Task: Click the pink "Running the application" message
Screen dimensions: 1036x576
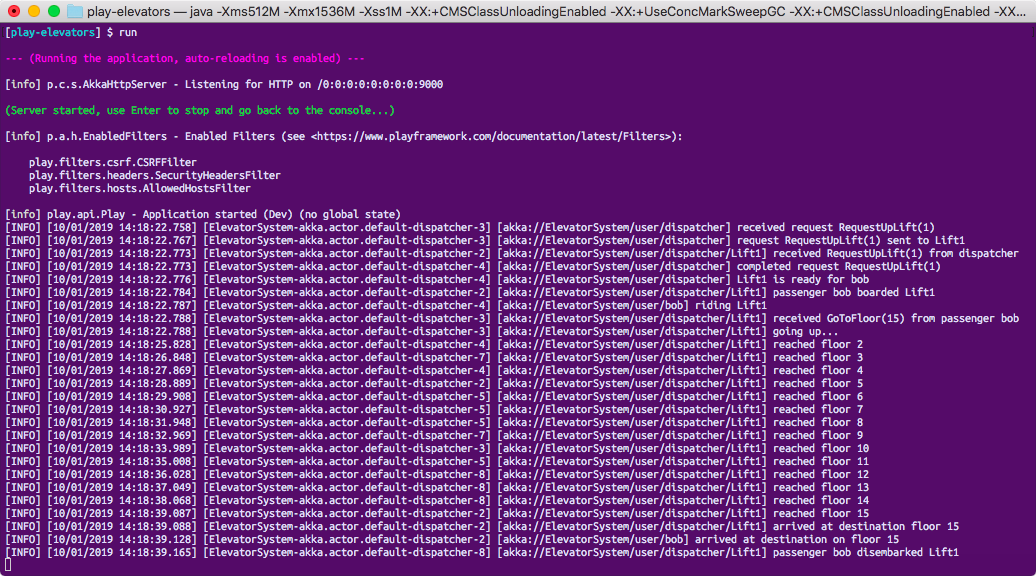Action: (x=185, y=58)
